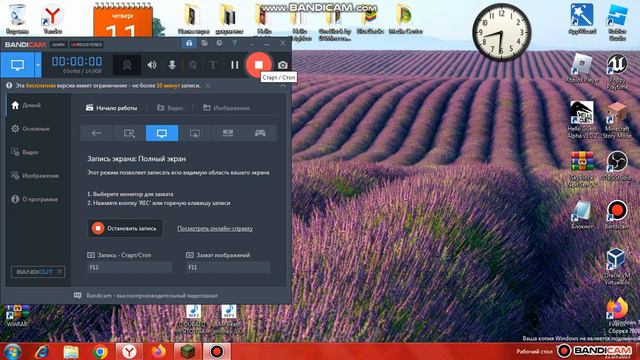The image size is (640, 360).
Task: Open the Recycle Bin desktop icon
Action: point(17,19)
